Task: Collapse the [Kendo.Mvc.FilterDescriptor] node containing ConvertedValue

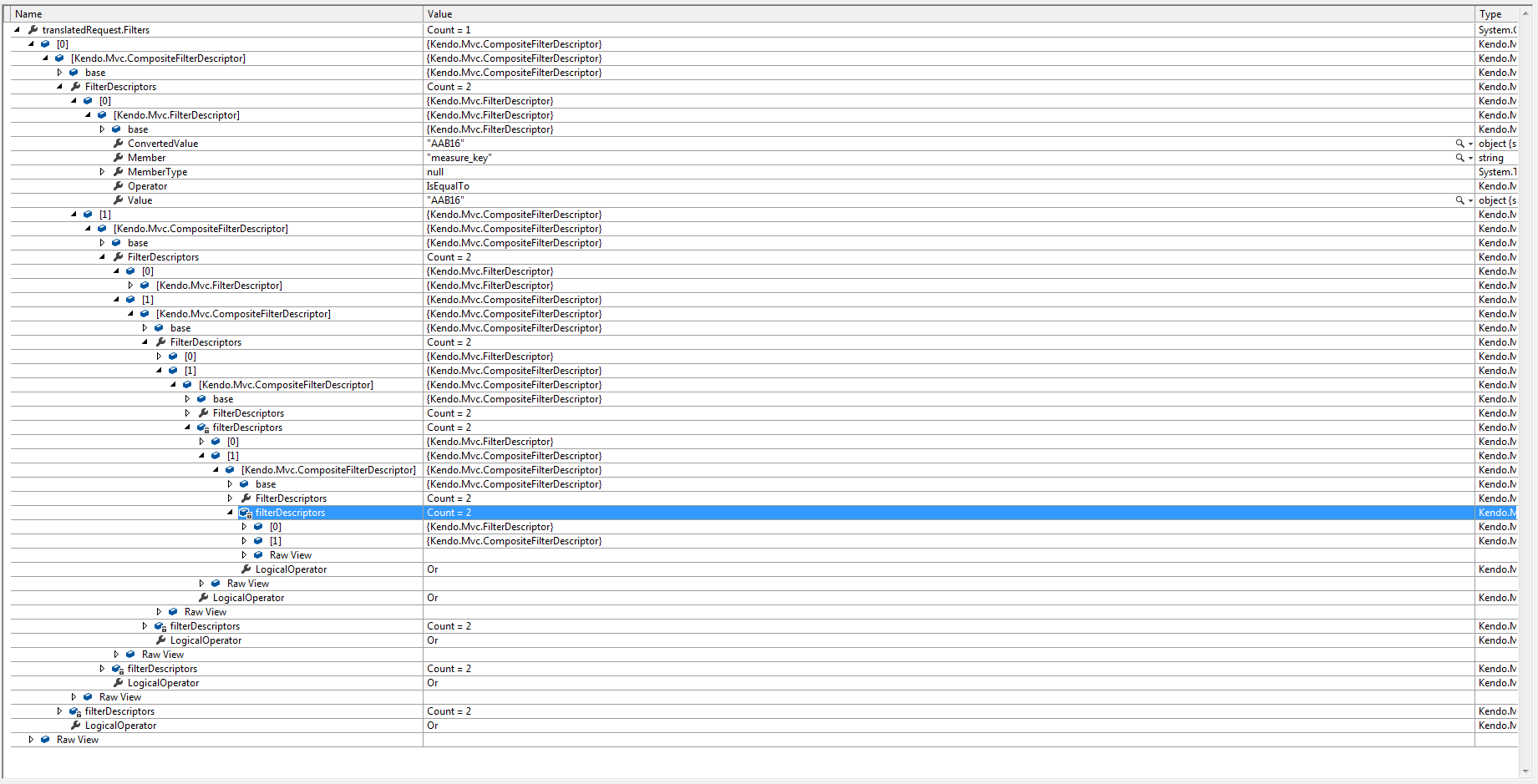Action: pyautogui.click(x=88, y=115)
